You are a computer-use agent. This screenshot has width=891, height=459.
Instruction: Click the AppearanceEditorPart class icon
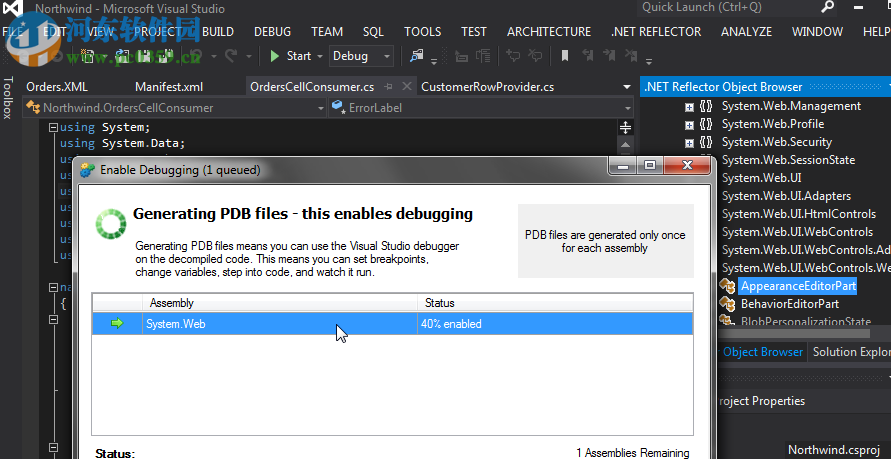728,286
